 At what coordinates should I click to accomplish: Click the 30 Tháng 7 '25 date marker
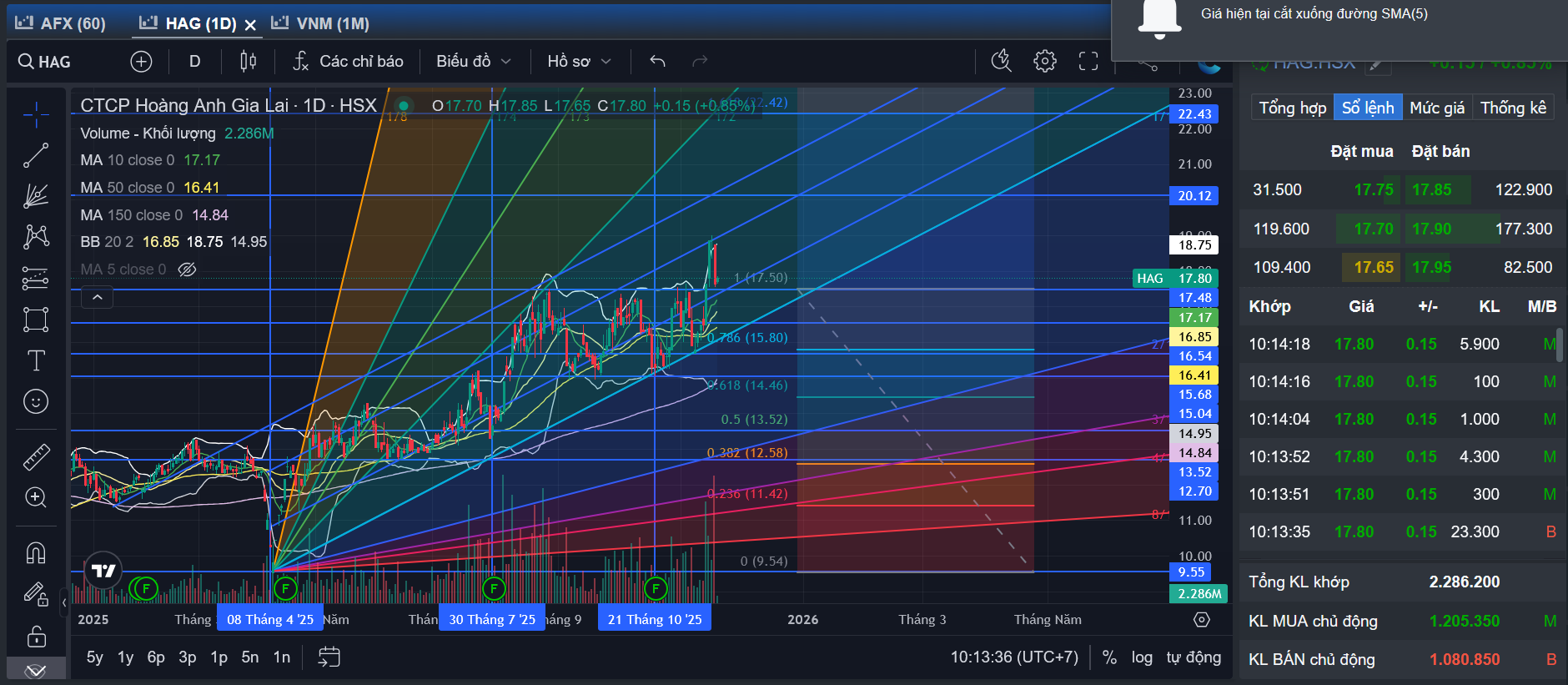492,619
